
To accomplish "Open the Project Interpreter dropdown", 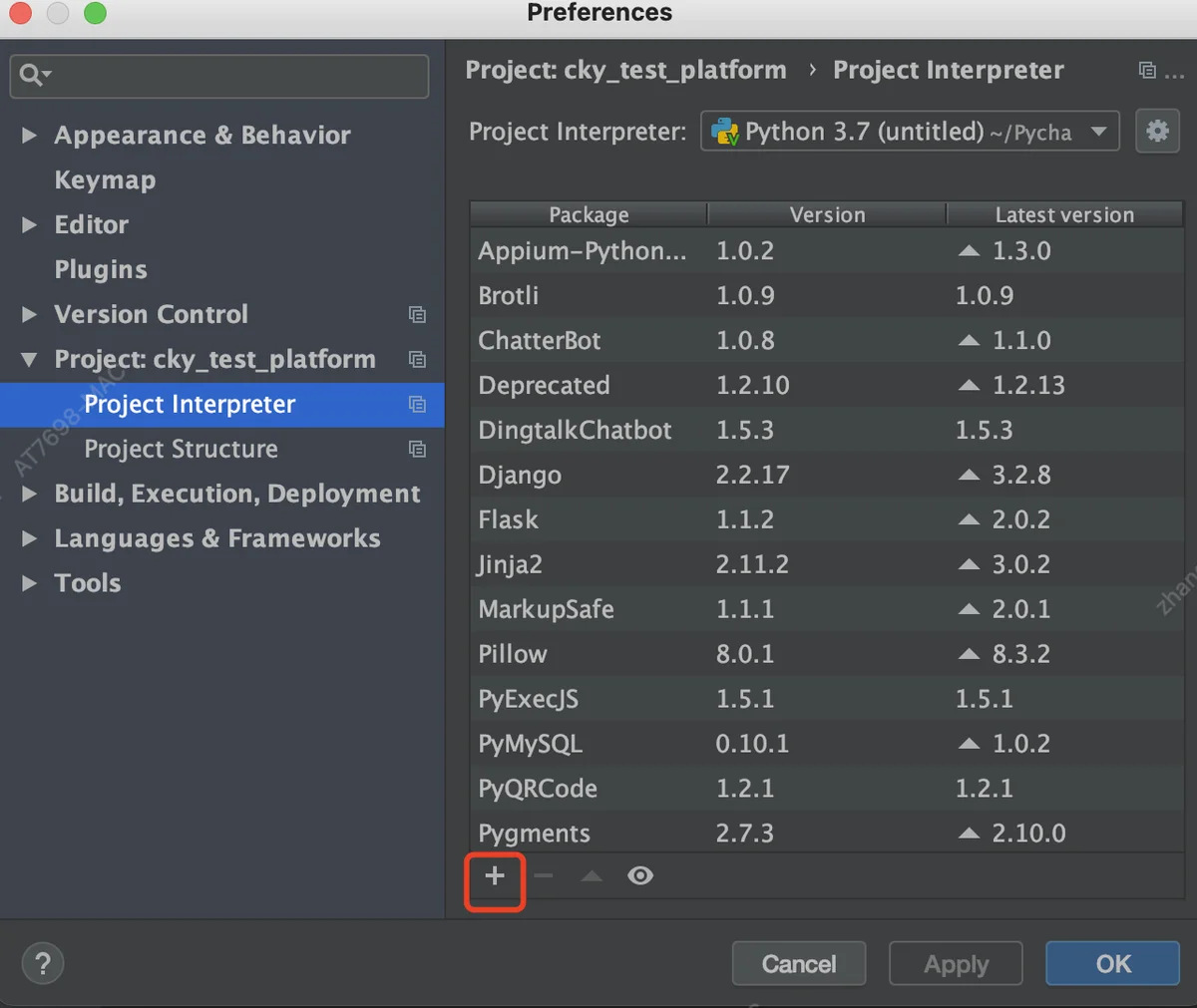I will pyautogui.click(x=910, y=132).
